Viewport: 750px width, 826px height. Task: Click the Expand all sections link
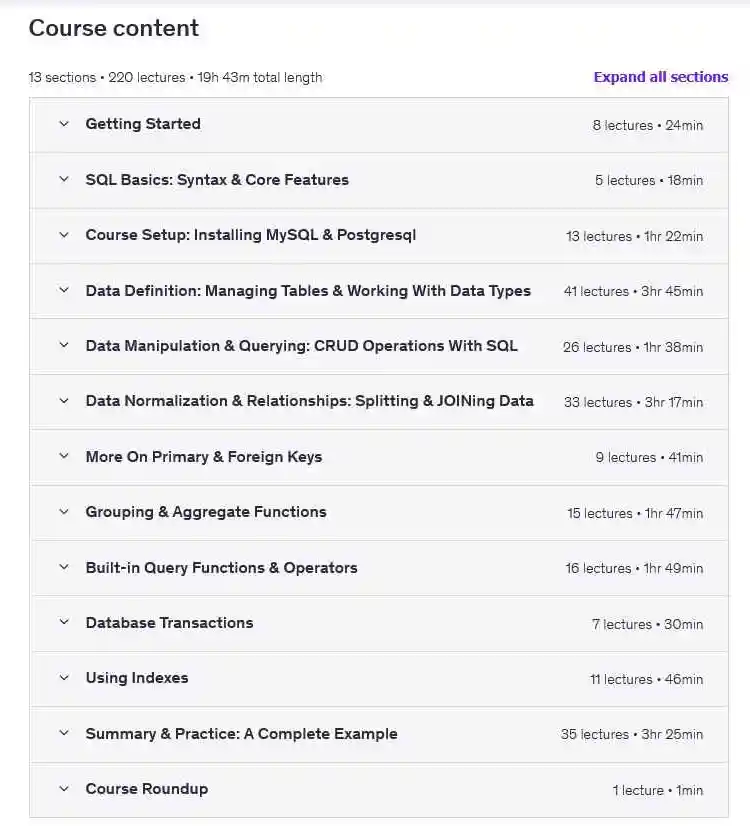point(660,77)
